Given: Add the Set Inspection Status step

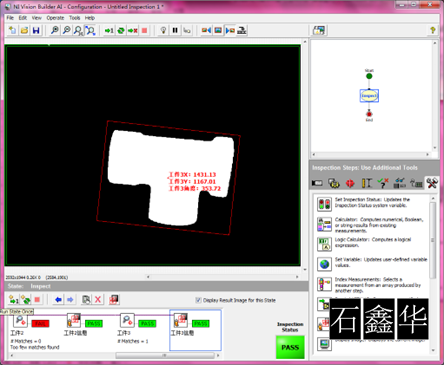Looking at the screenshot, I should 324,204.
